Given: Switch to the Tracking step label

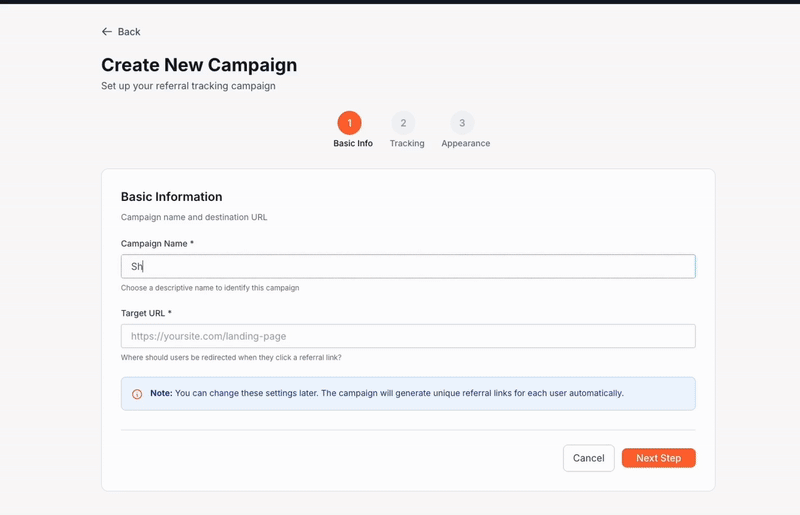Looking at the screenshot, I should click(x=407, y=144).
